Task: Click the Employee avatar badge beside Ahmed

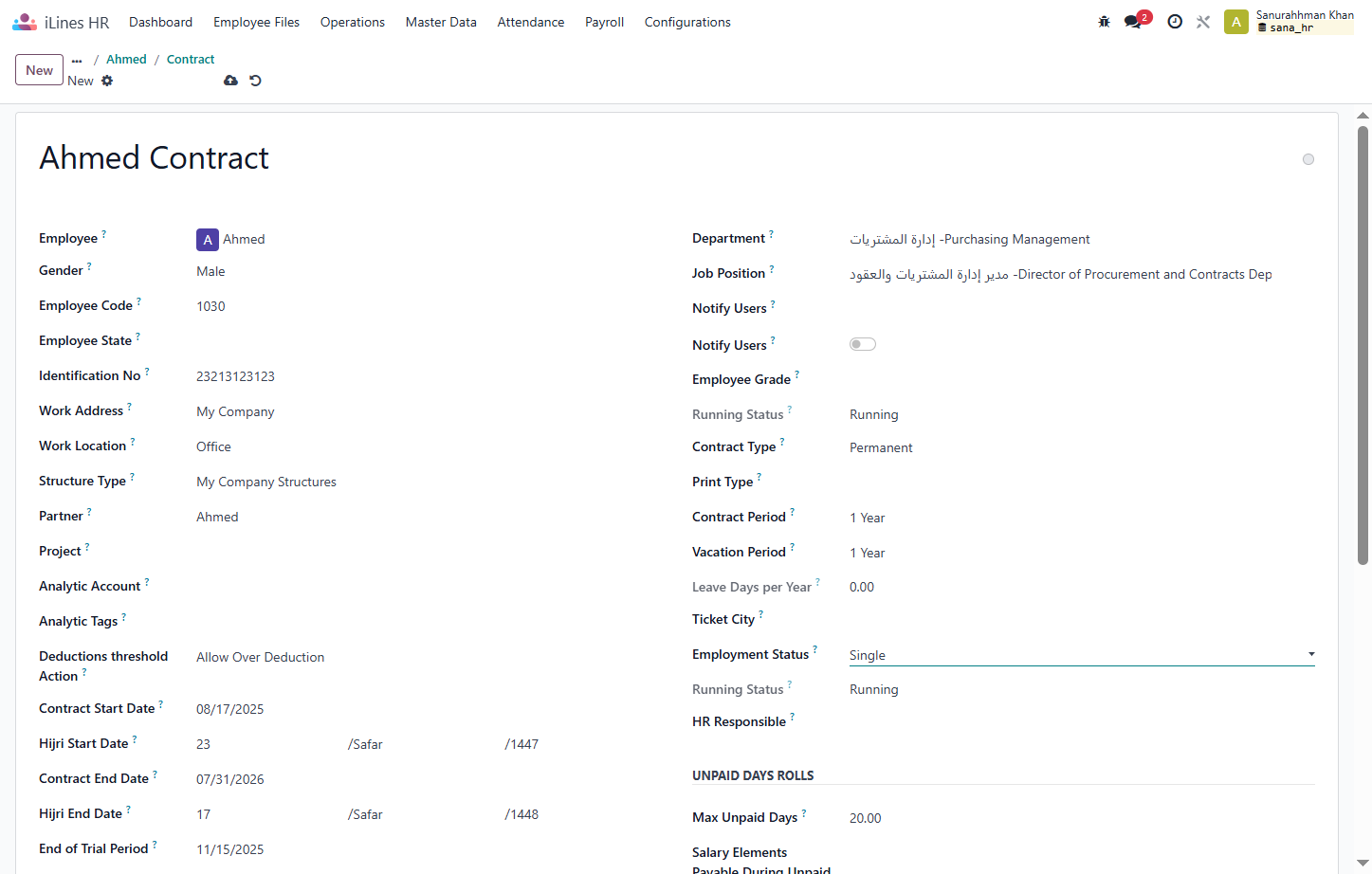Action: tap(208, 240)
